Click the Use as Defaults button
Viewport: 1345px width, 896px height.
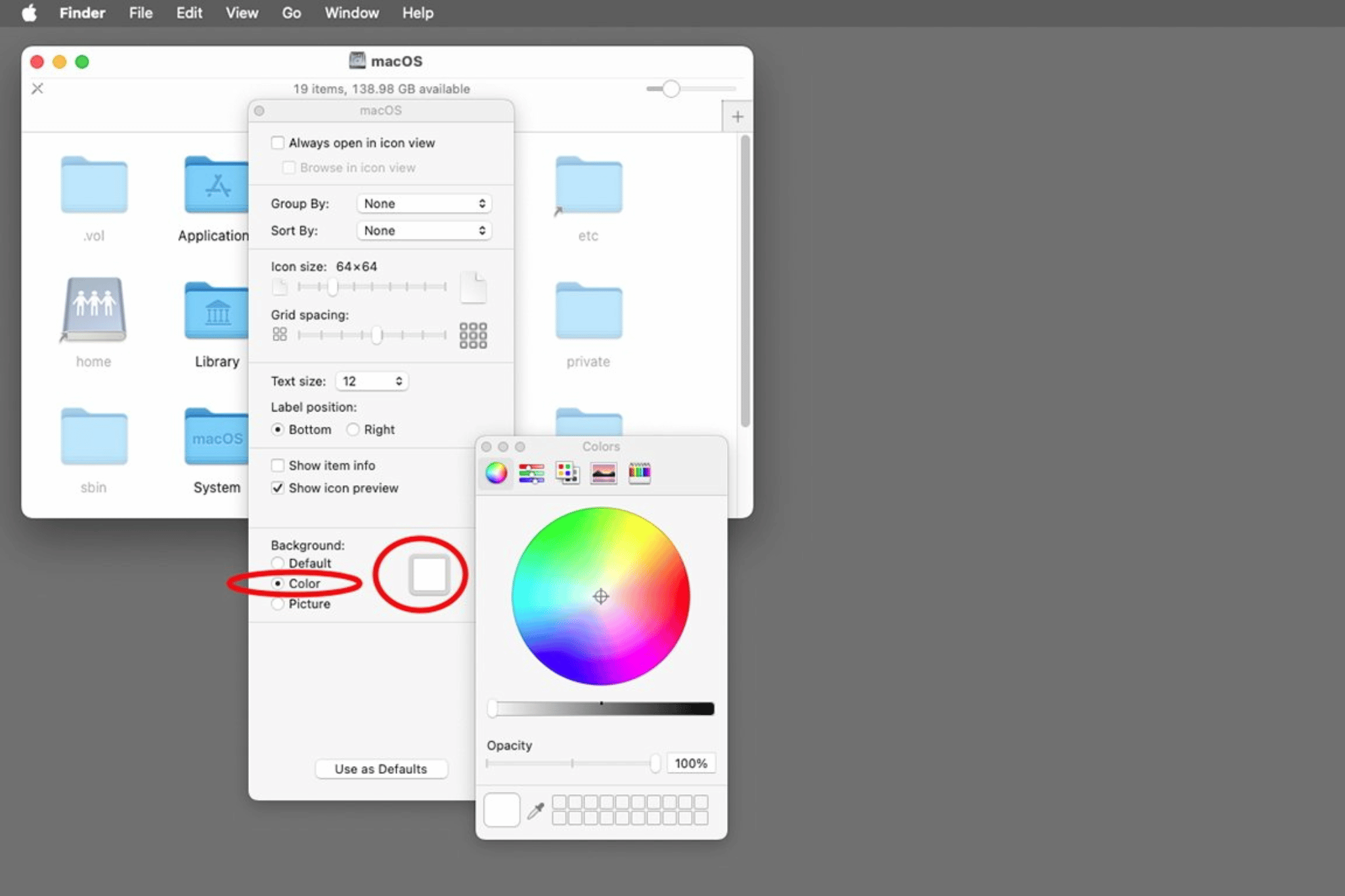(x=381, y=769)
